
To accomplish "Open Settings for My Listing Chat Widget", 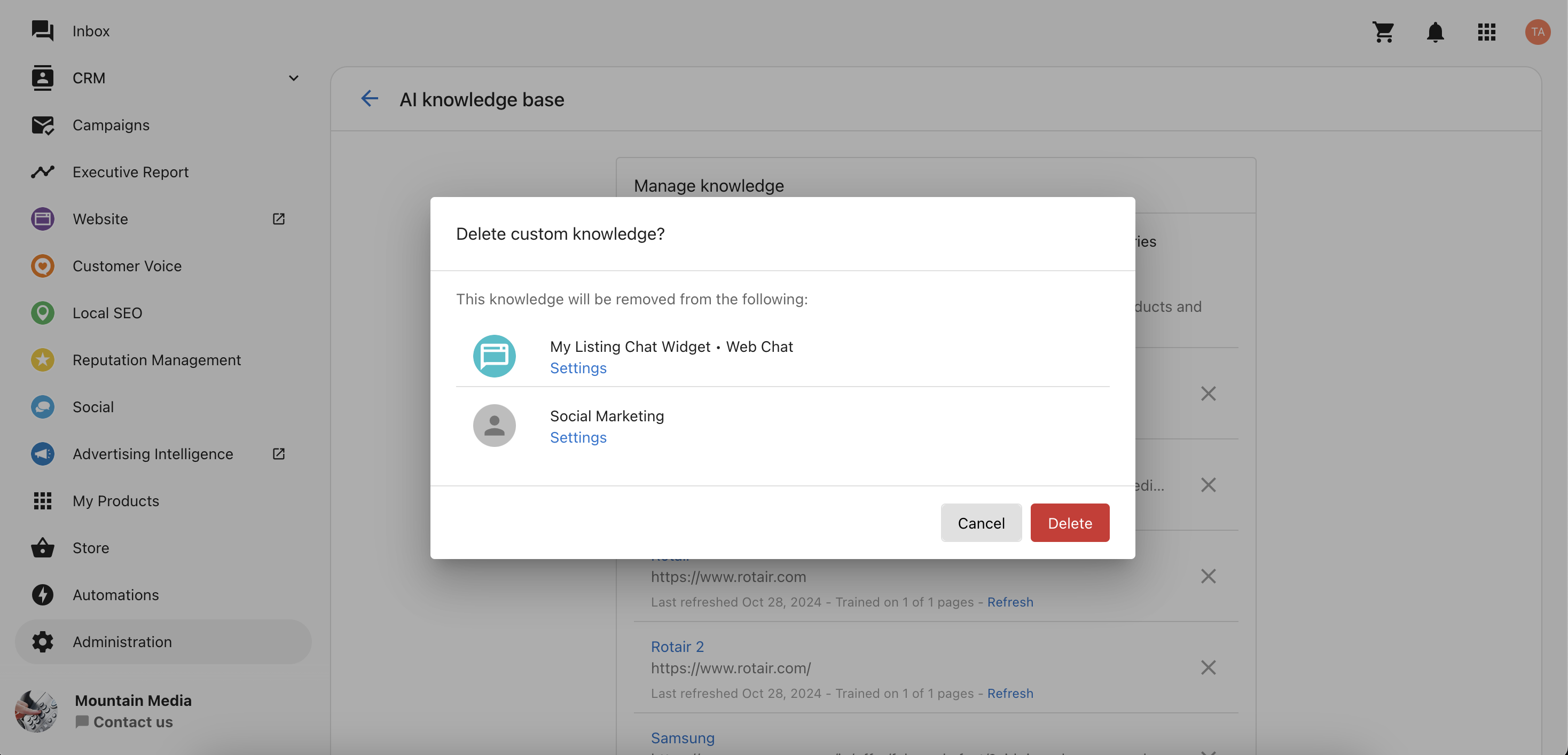I will [578, 368].
